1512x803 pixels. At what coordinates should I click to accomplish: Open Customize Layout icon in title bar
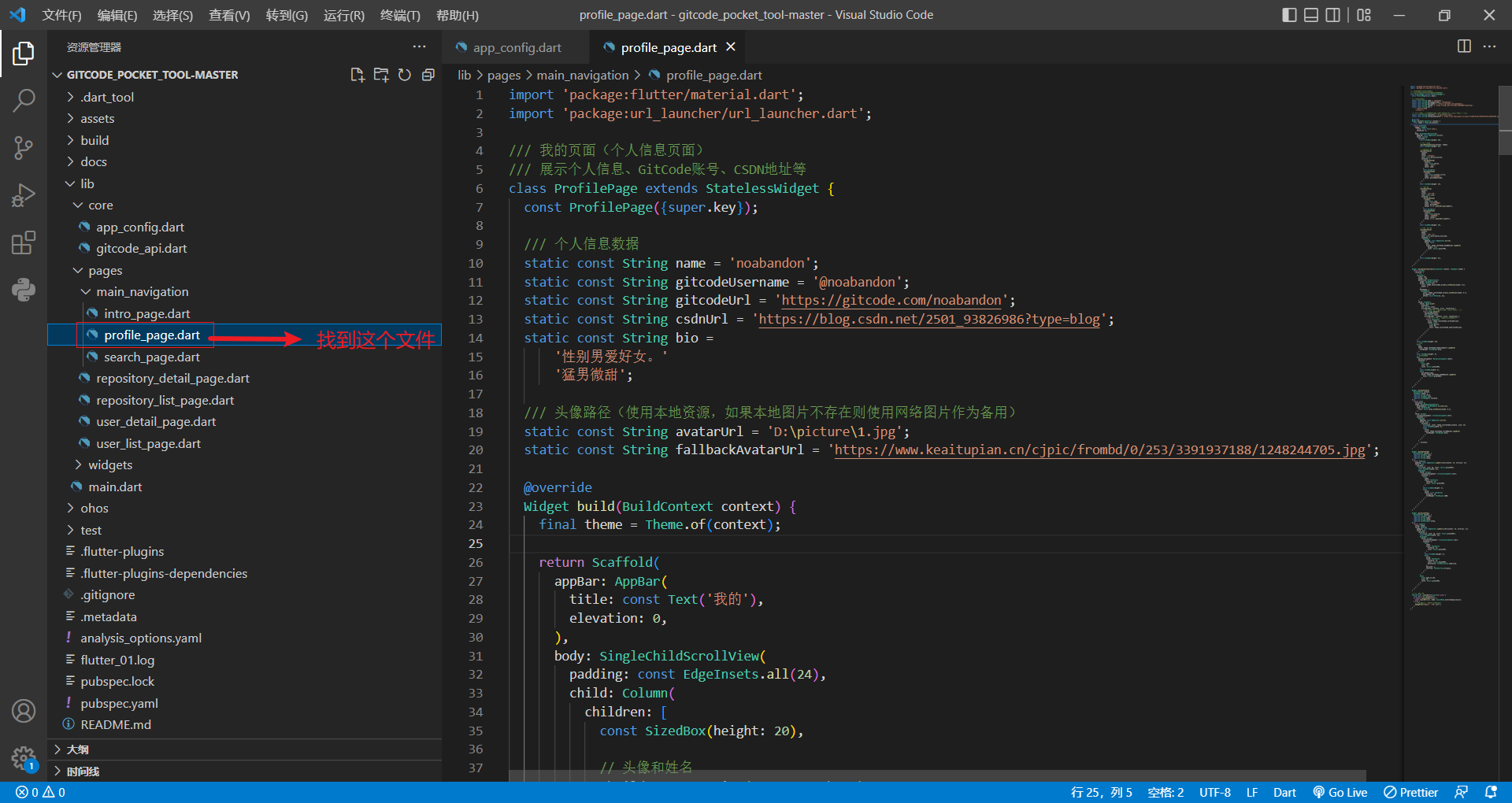pyautogui.click(x=1364, y=15)
